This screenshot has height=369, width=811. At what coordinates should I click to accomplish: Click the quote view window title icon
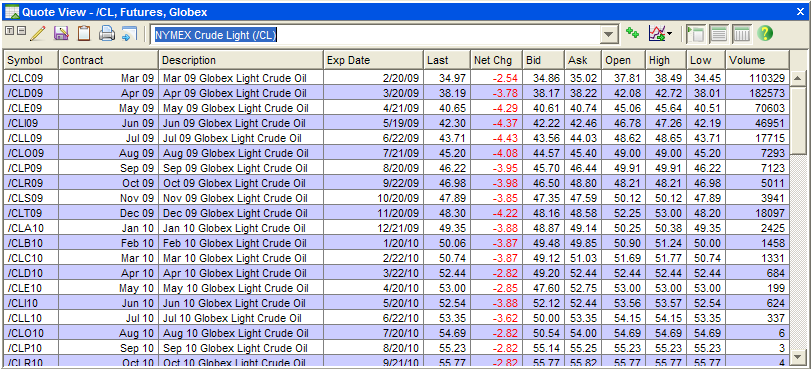click(11, 11)
